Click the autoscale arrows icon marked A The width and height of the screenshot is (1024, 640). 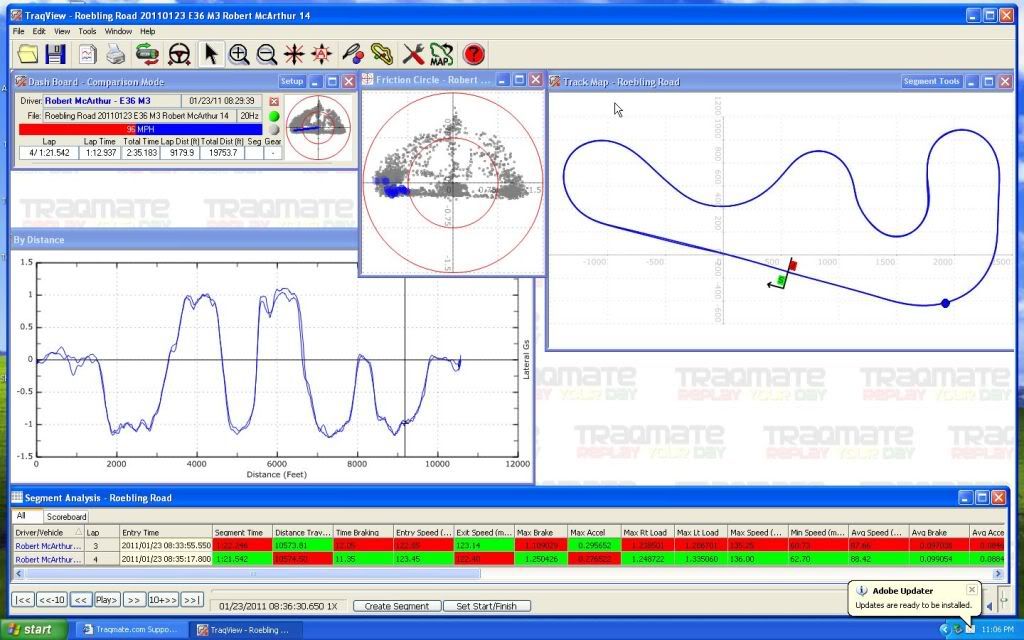tap(321, 54)
